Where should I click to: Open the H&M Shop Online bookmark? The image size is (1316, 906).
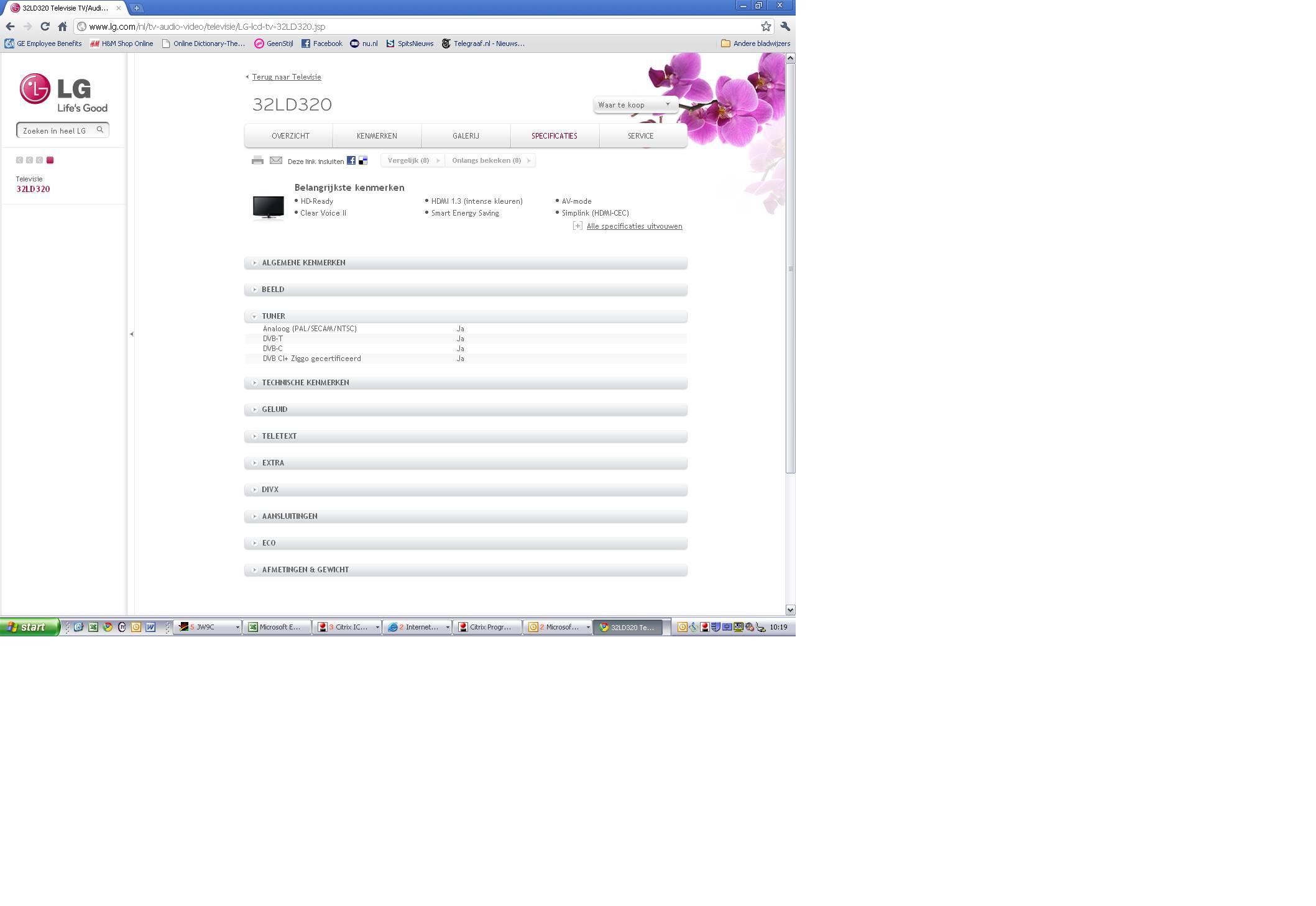click(121, 43)
